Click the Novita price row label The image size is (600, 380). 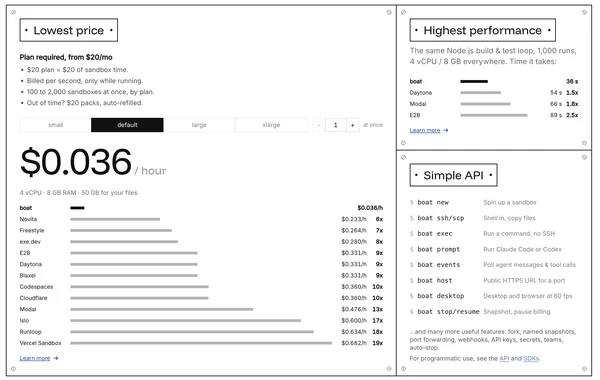click(28, 219)
